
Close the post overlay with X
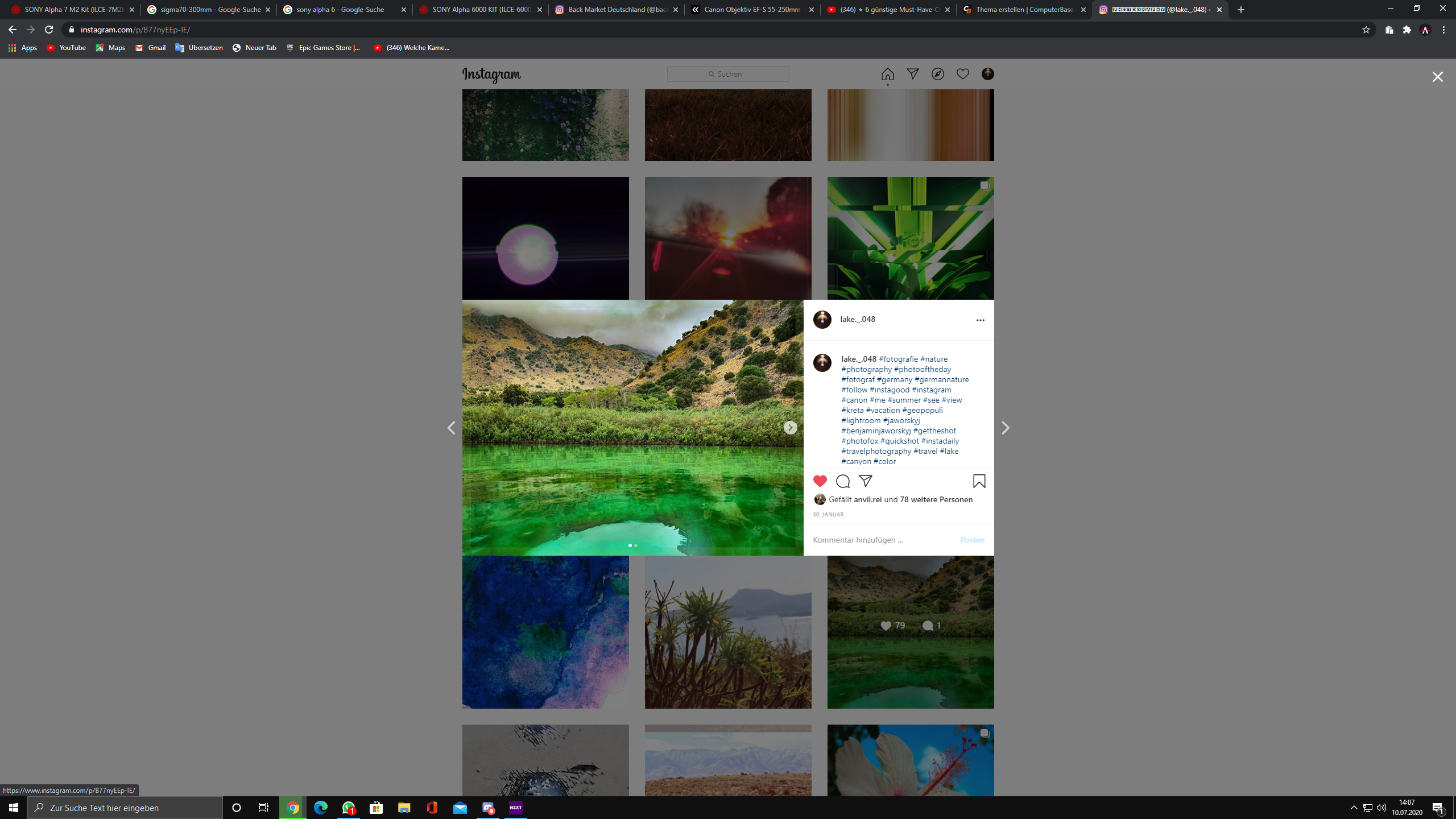[1437, 77]
